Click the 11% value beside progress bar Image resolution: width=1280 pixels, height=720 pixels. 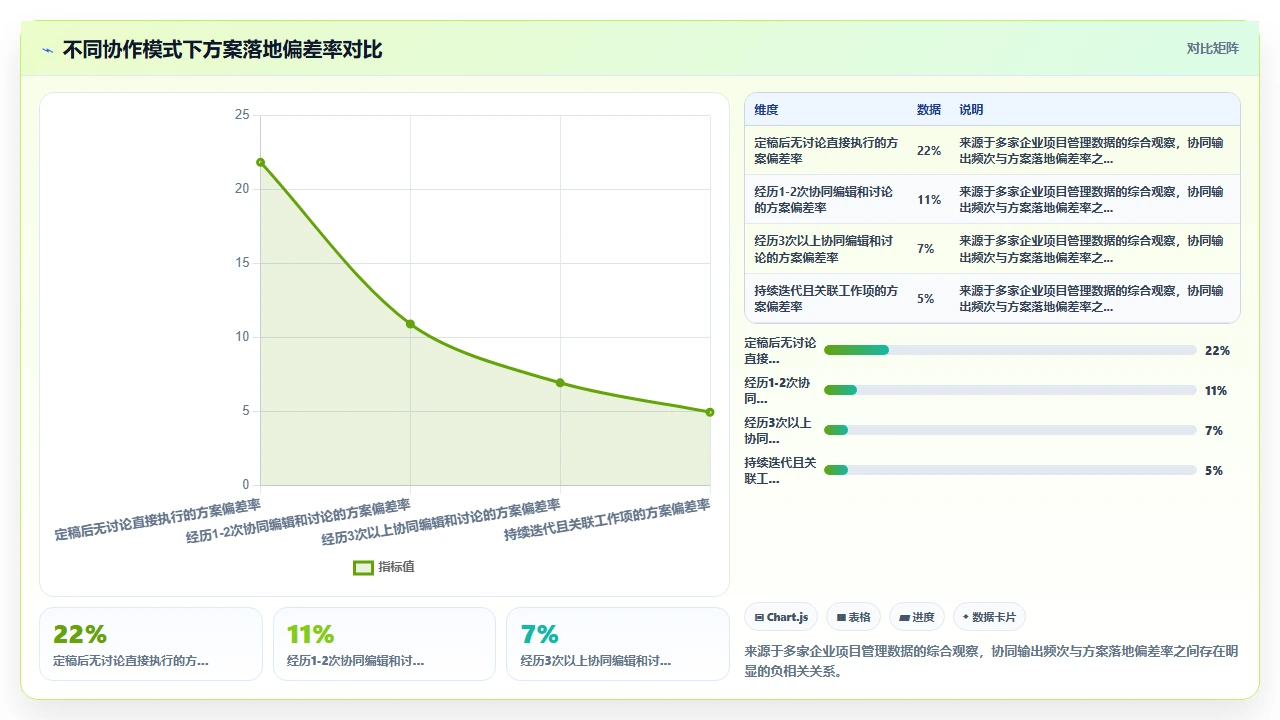pos(1216,391)
